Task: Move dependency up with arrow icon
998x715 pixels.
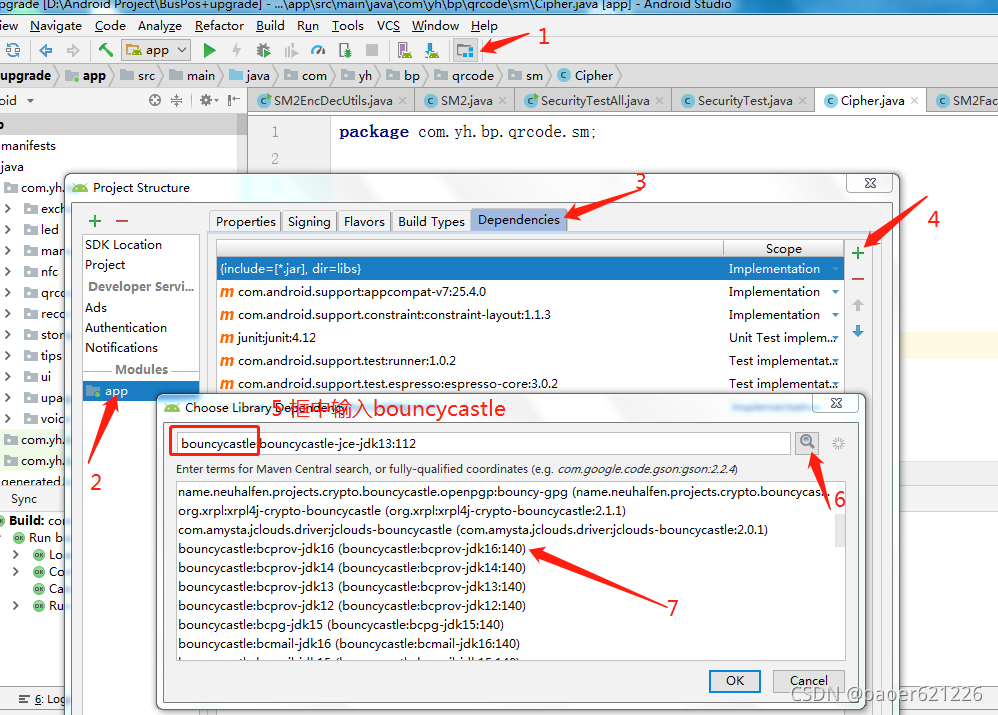Action: click(x=858, y=305)
